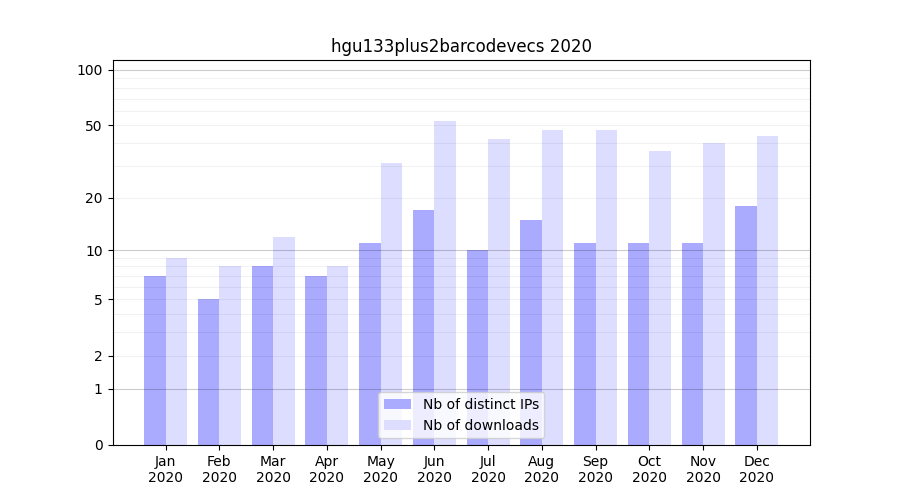Click the Mar 2020 downloads bar
The width and height of the screenshot is (900, 500).
point(284,340)
